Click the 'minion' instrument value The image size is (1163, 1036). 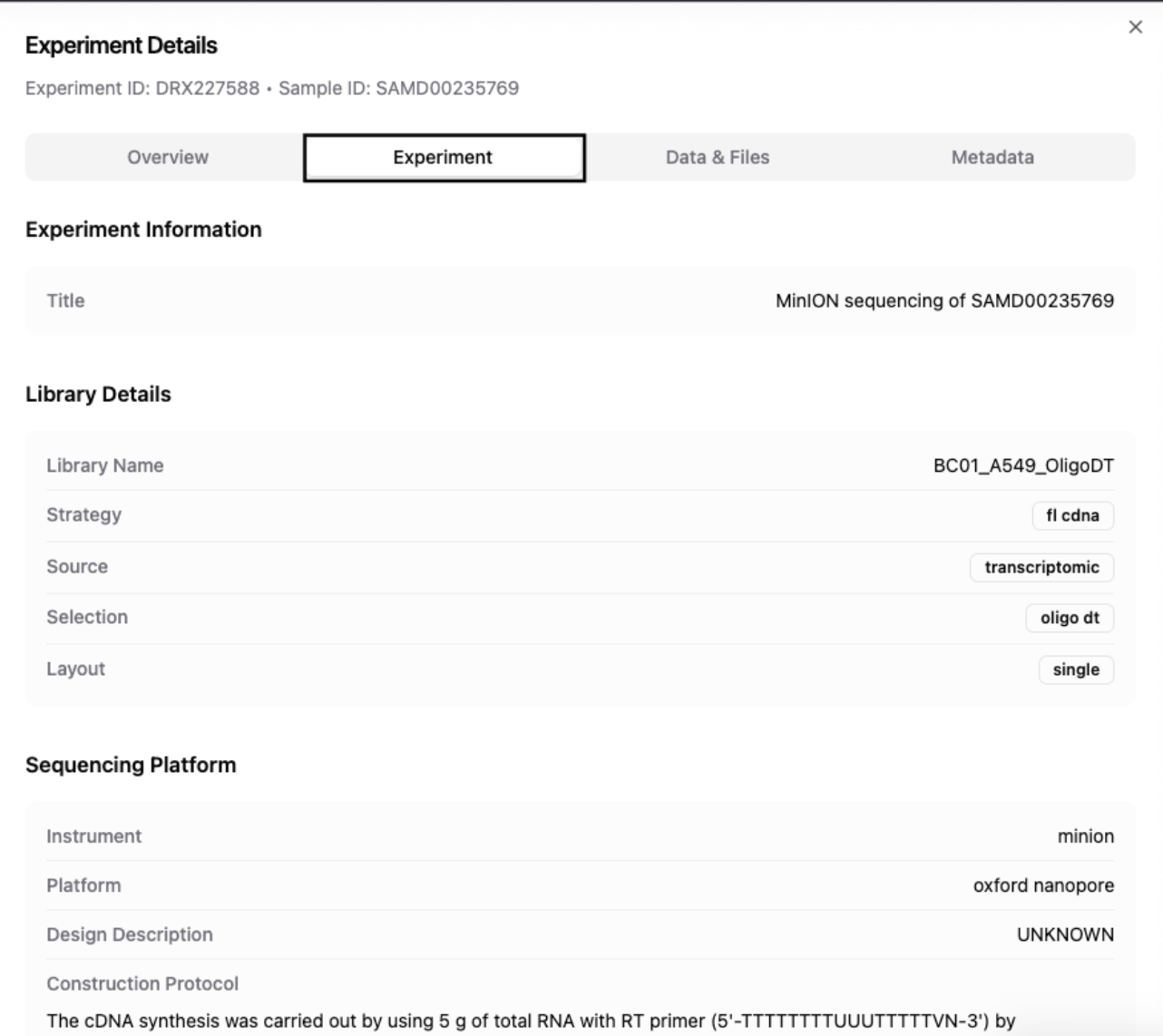[1085, 836]
